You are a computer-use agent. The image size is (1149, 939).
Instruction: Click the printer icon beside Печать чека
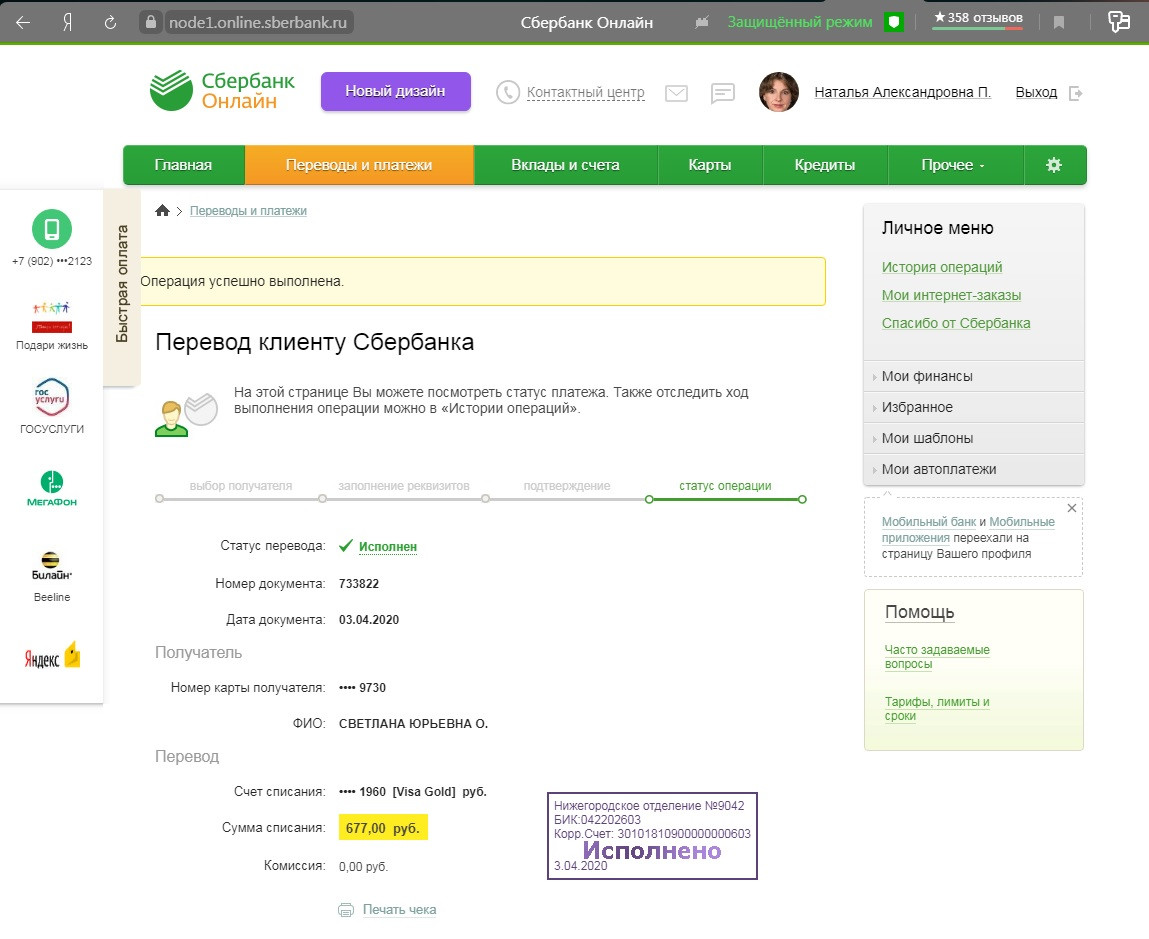[x=346, y=910]
